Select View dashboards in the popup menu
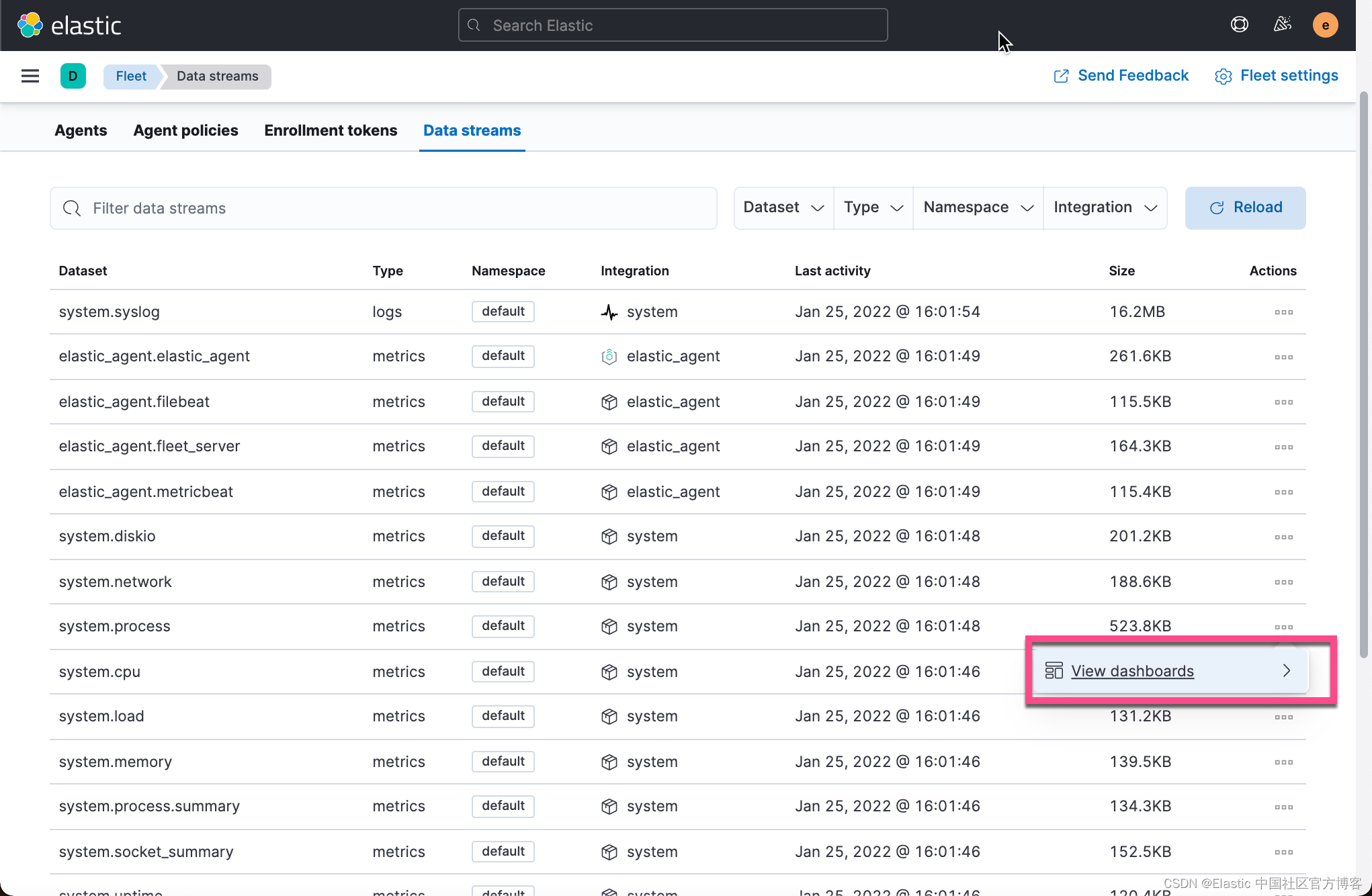The width and height of the screenshot is (1372, 896). (x=1132, y=671)
